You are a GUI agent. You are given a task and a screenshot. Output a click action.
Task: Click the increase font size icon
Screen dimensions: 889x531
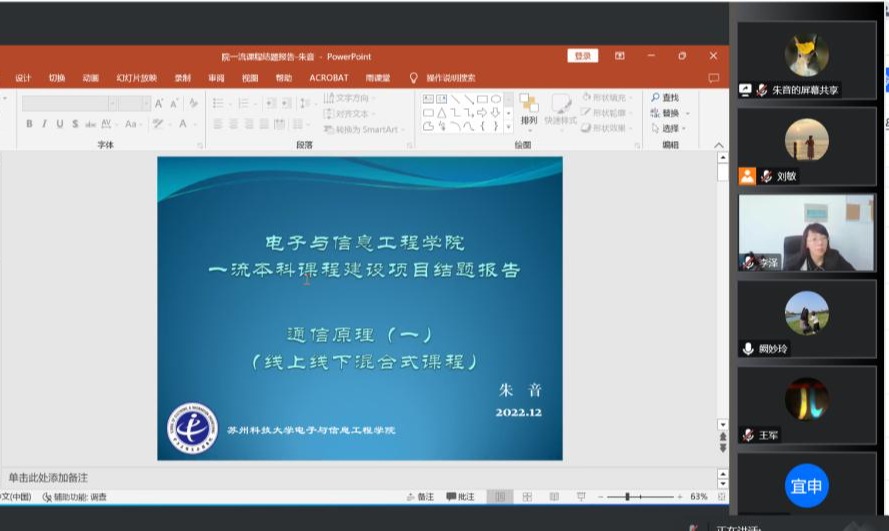tap(158, 103)
